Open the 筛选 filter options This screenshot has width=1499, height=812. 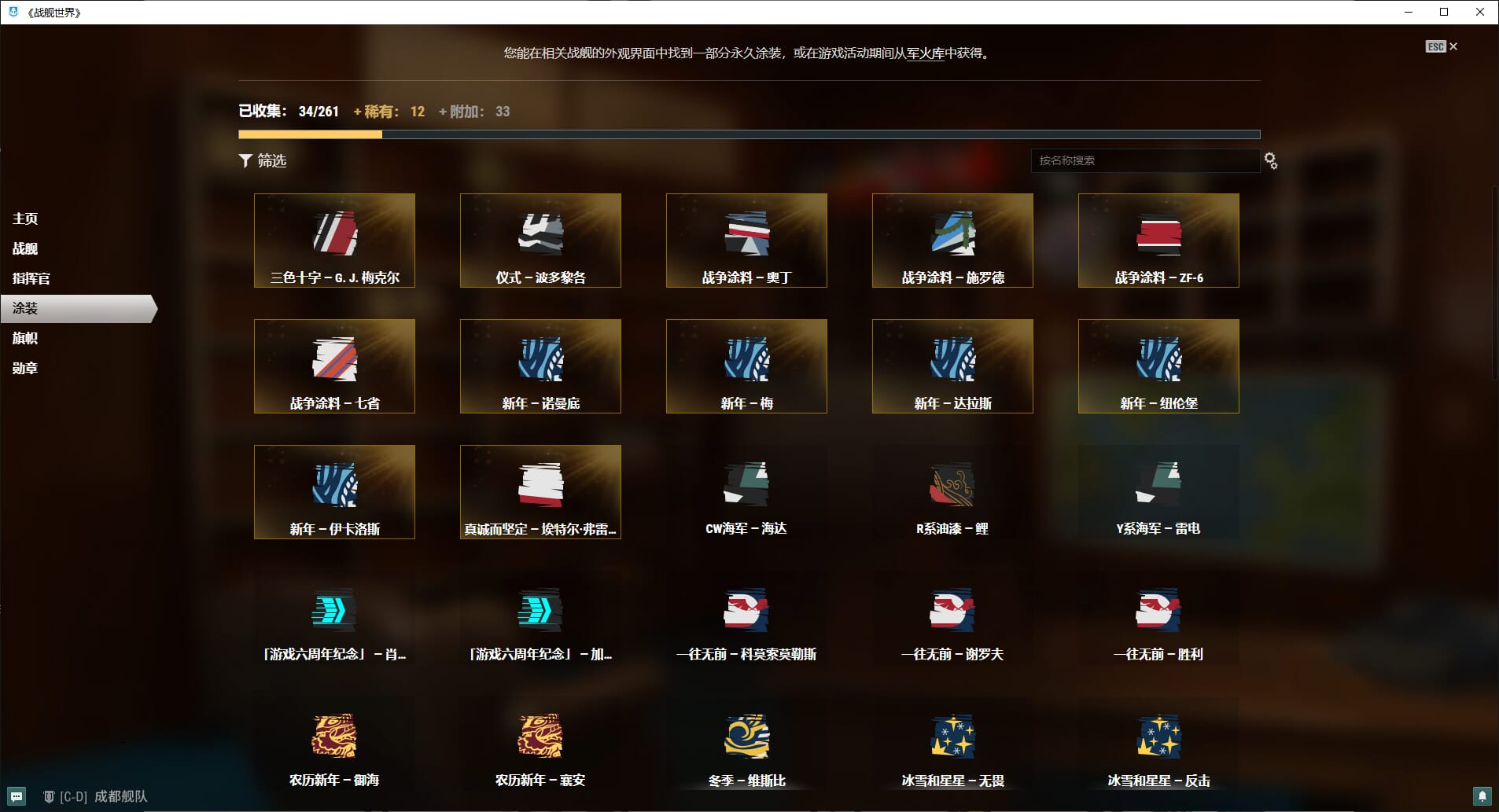tap(263, 160)
